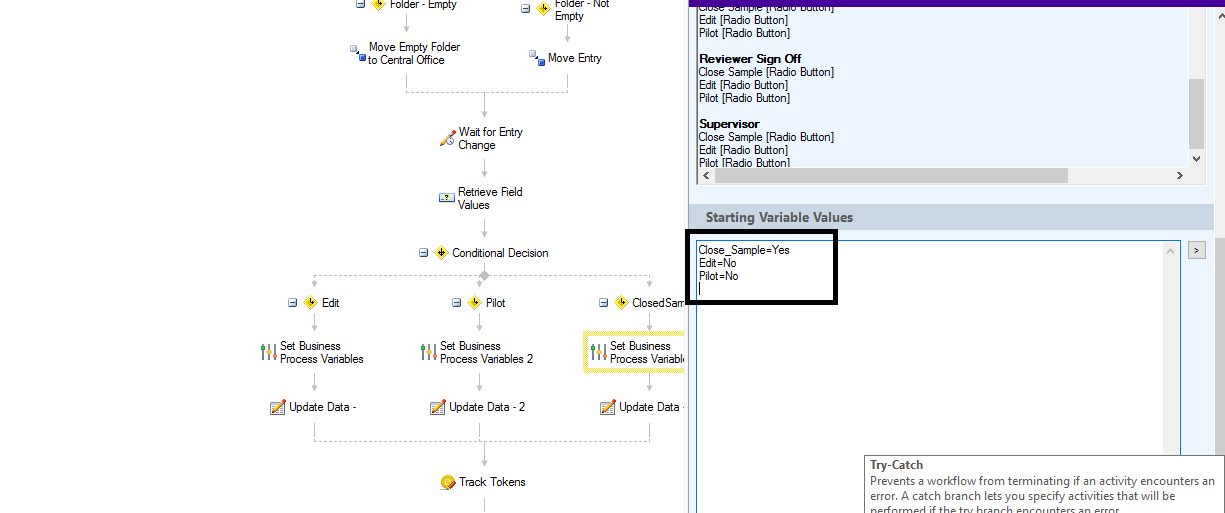Select the first Update Data - activity icon

coord(278,407)
